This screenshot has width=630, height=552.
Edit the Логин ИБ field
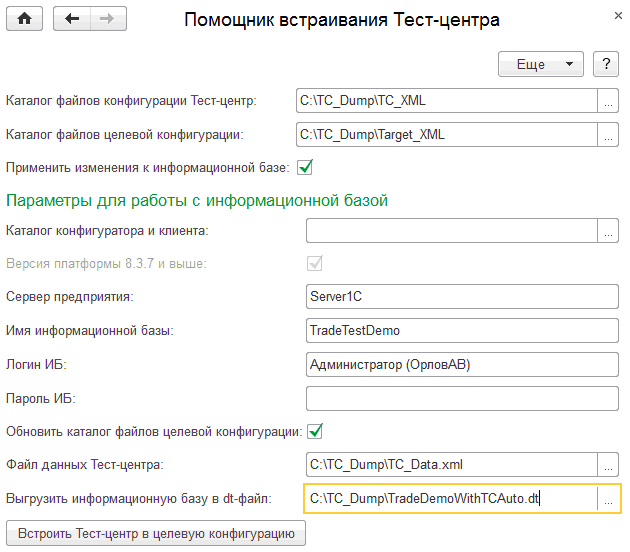point(462,364)
